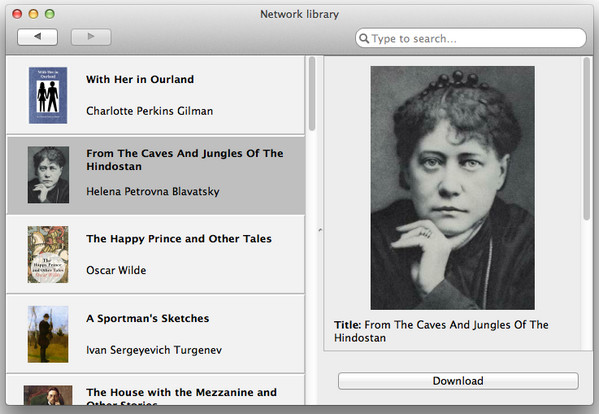Download the selected book
The width and height of the screenshot is (599, 414).
pyautogui.click(x=458, y=381)
